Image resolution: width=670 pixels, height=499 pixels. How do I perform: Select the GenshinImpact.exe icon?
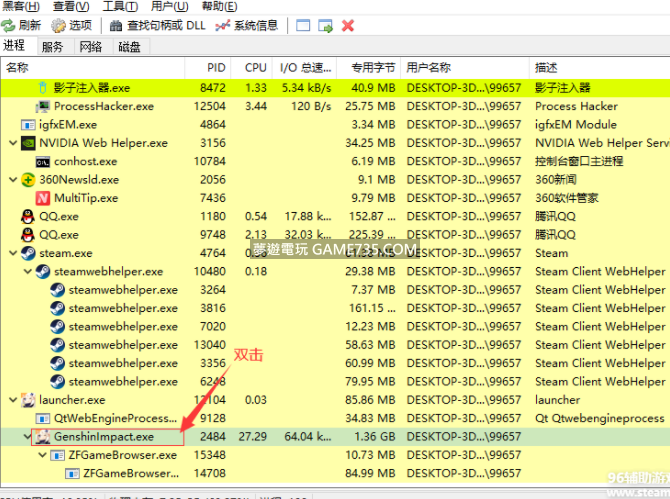point(42,437)
